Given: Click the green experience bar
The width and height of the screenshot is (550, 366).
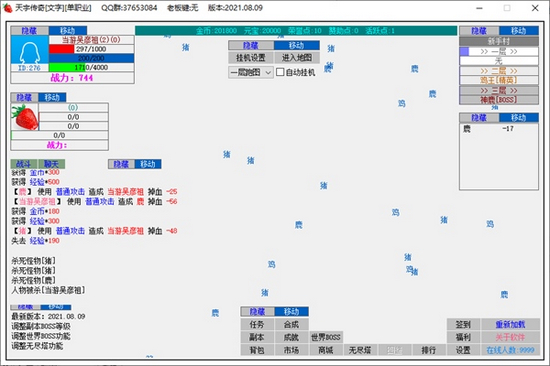Looking at the screenshot, I should 67,67.
